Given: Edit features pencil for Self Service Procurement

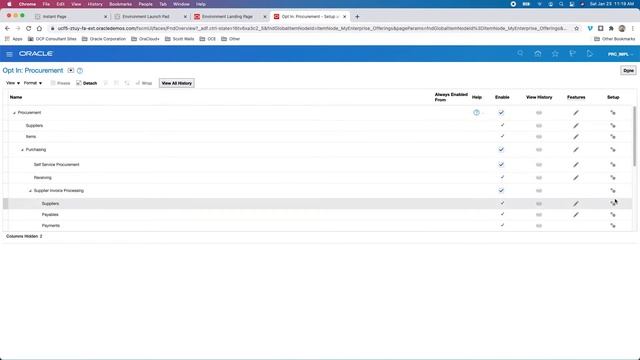Looking at the screenshot, I should click(576, 164).
